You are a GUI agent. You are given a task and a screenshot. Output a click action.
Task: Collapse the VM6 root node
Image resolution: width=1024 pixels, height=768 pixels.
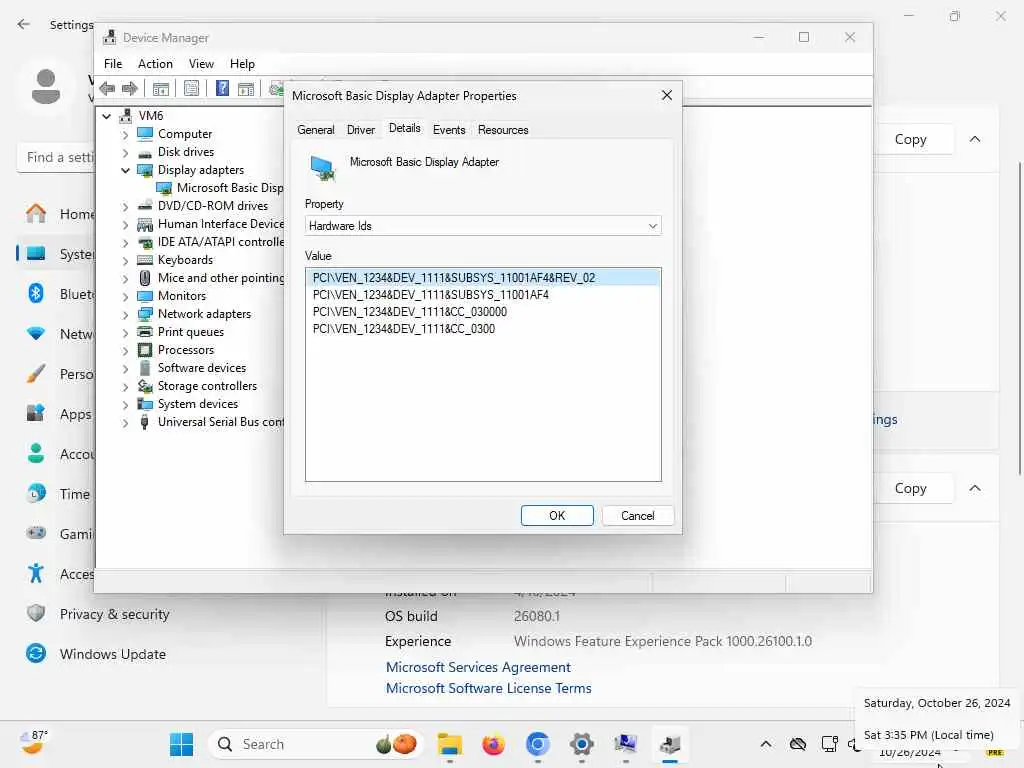(106, 116)
